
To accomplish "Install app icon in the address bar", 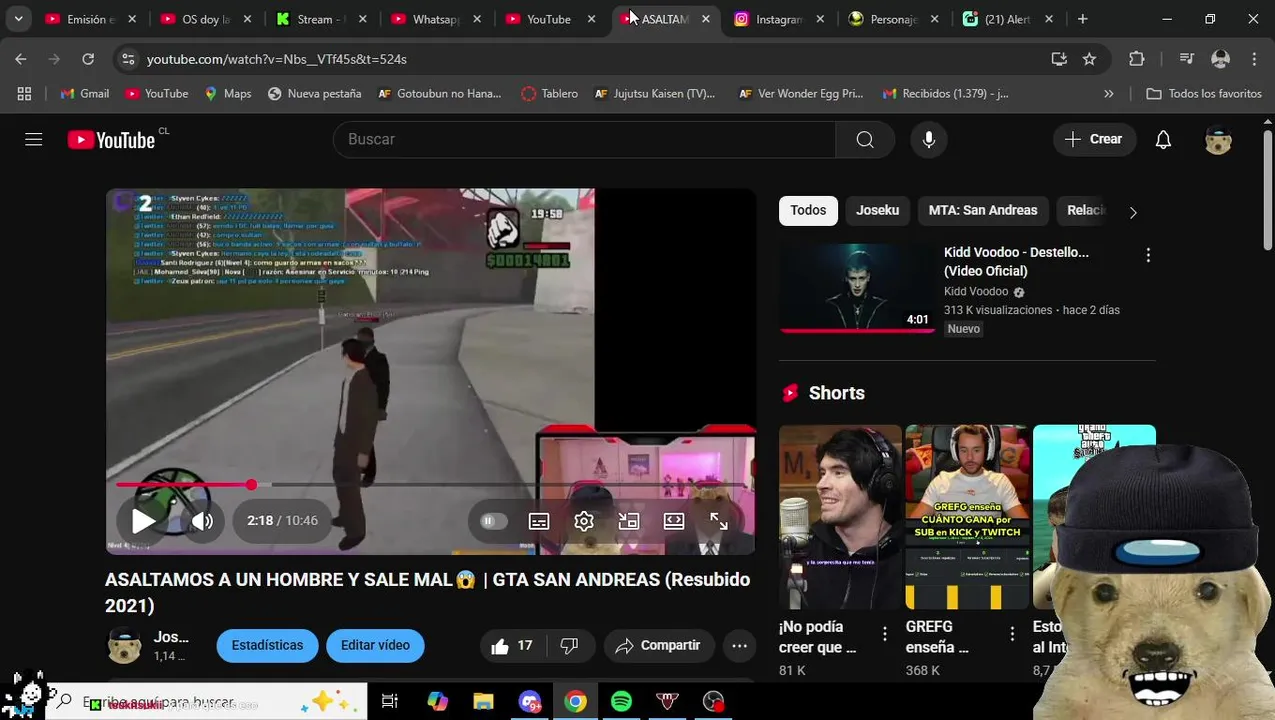I will (x=1059, y=59).
